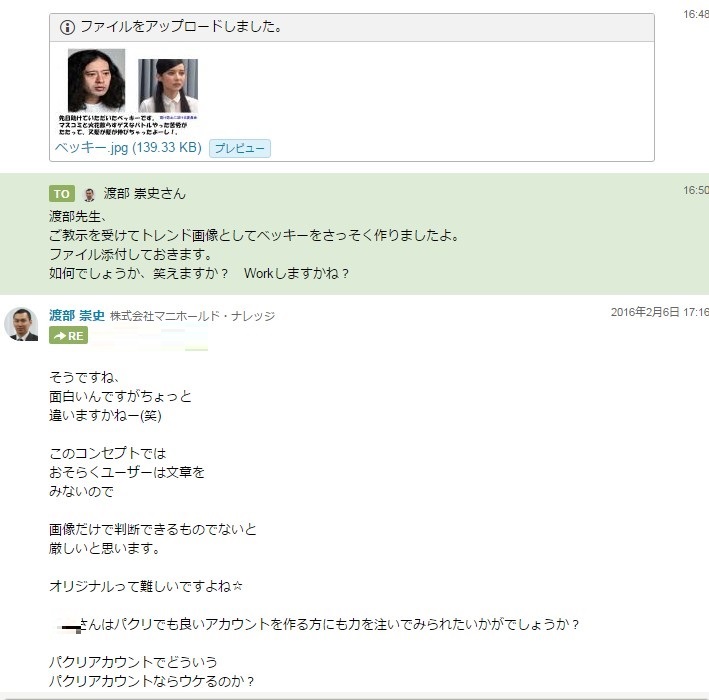Click the green RE reply badge
This screenshot has width=709, height=700.
pyautogui.click(x=69, y=336)
